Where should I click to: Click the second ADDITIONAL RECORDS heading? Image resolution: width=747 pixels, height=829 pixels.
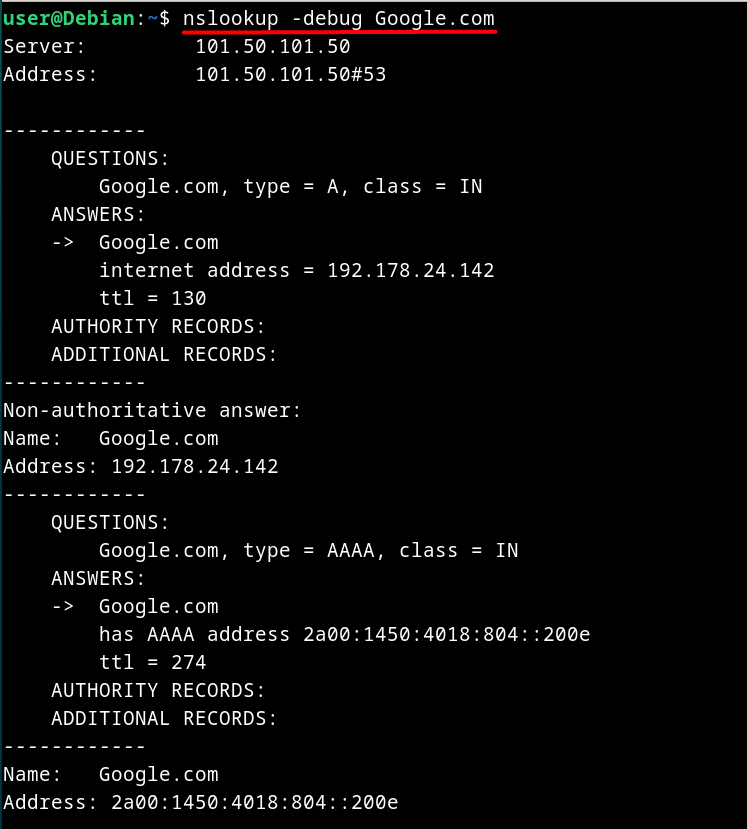164,719
